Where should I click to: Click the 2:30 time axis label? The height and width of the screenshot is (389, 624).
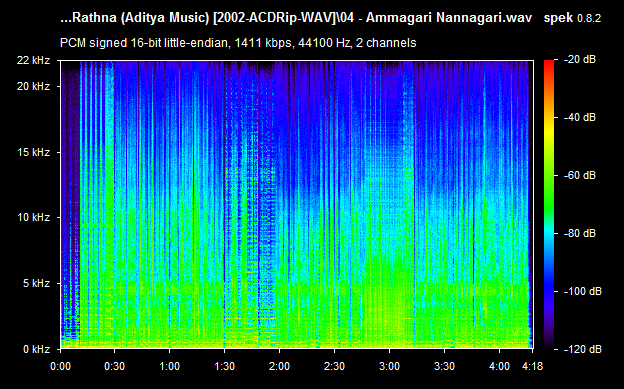click(334, 366)
